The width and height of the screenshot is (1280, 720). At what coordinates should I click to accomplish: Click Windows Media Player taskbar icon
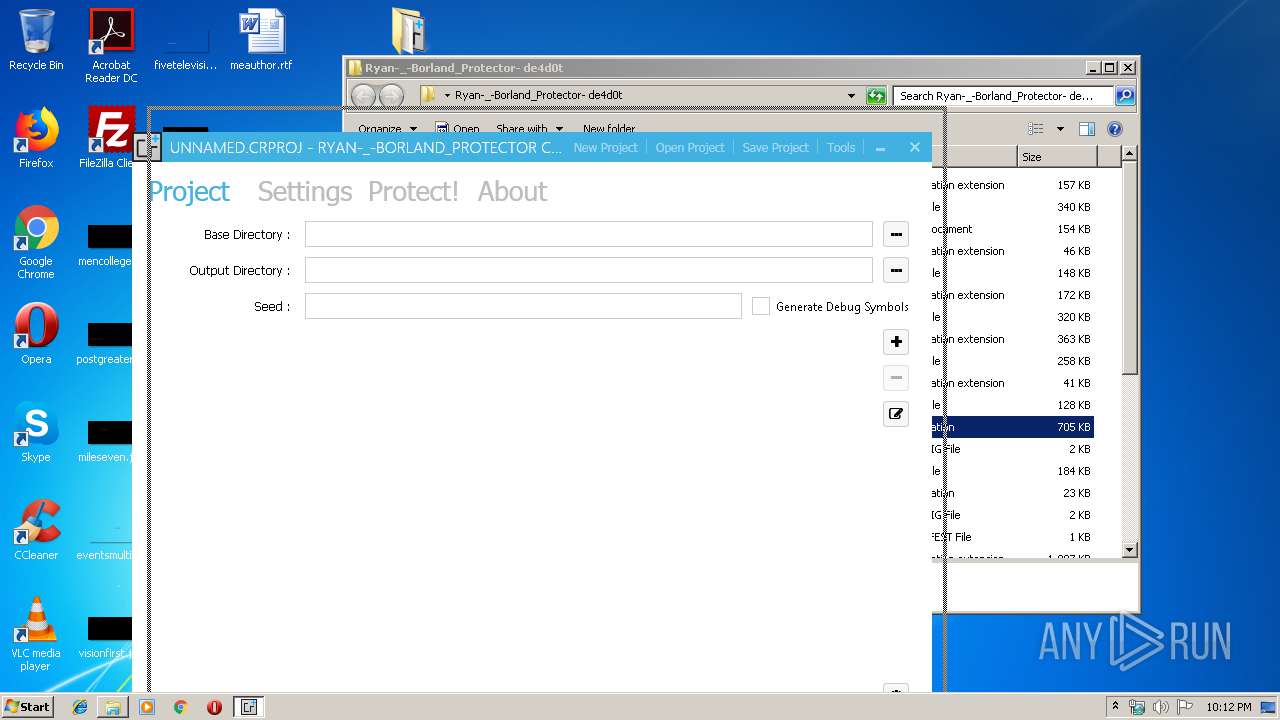(x=147, y=707)
